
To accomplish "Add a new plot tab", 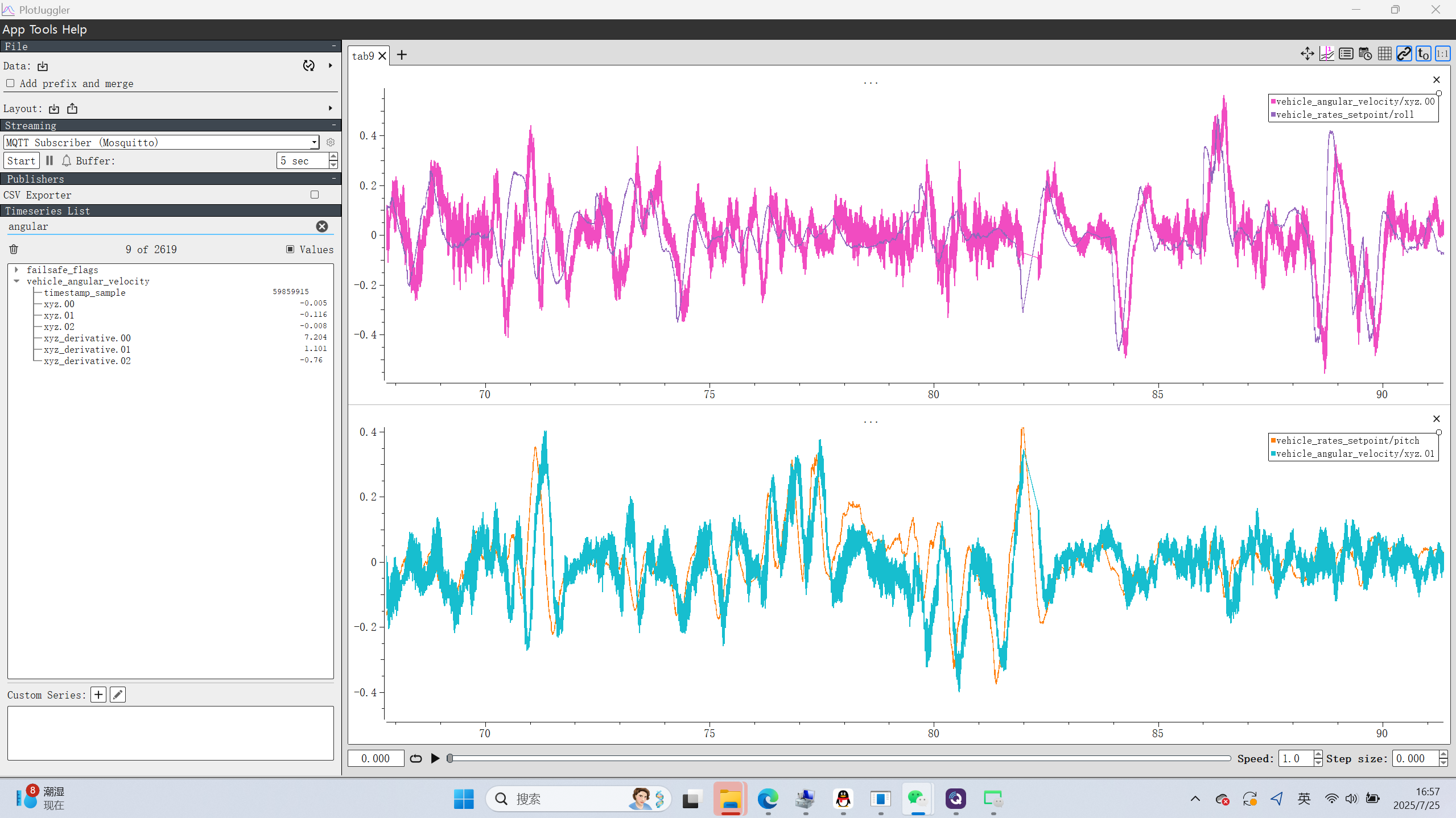I will pos(402,55).
